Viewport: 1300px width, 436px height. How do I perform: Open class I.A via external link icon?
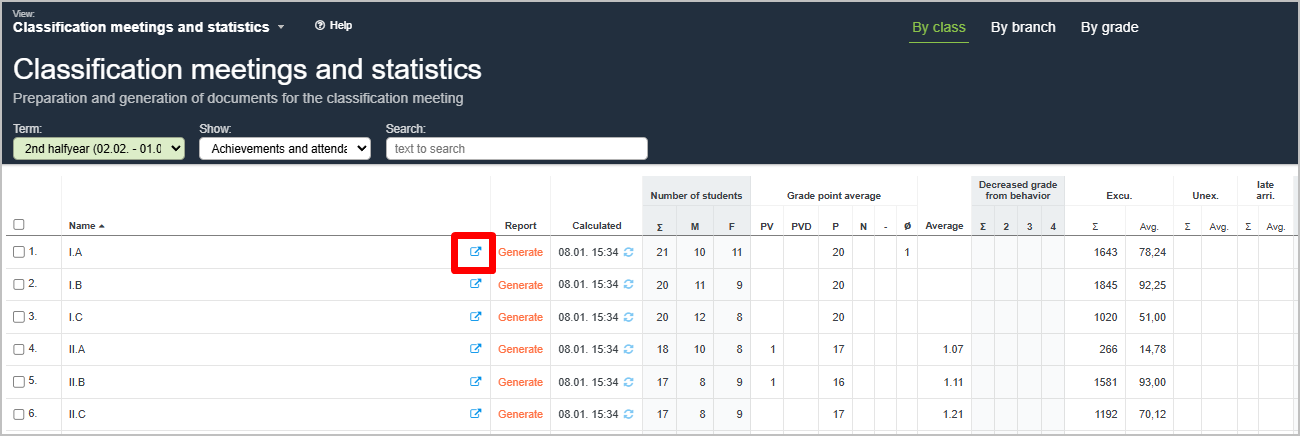(476, 252)
